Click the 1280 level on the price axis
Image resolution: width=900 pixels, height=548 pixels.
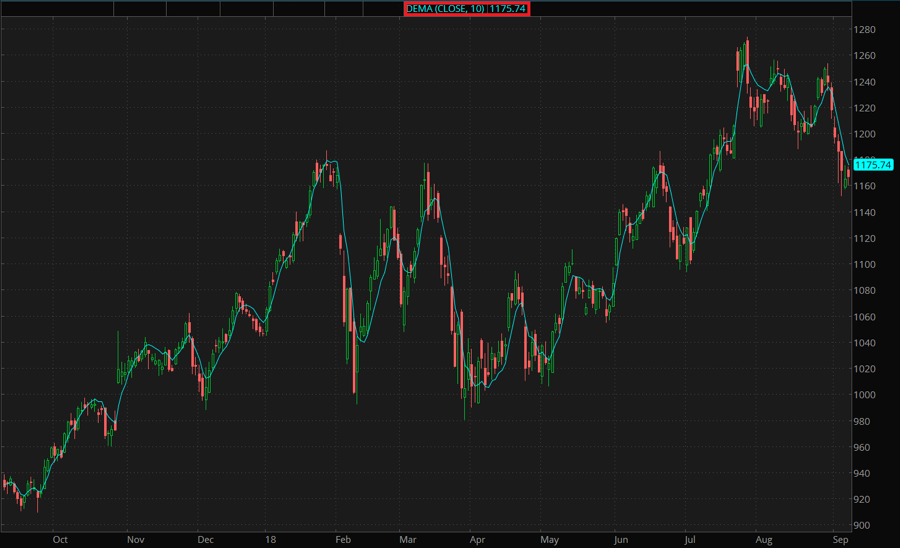[864, 30]
